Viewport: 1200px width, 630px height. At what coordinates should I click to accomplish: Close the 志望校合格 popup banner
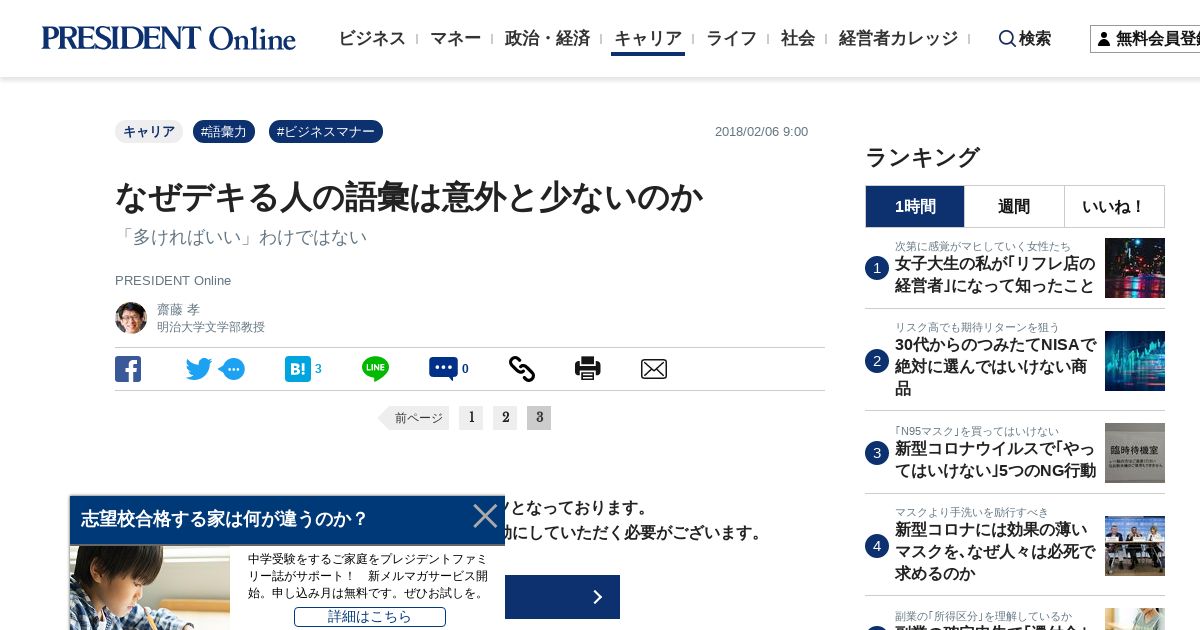(485, 516)
